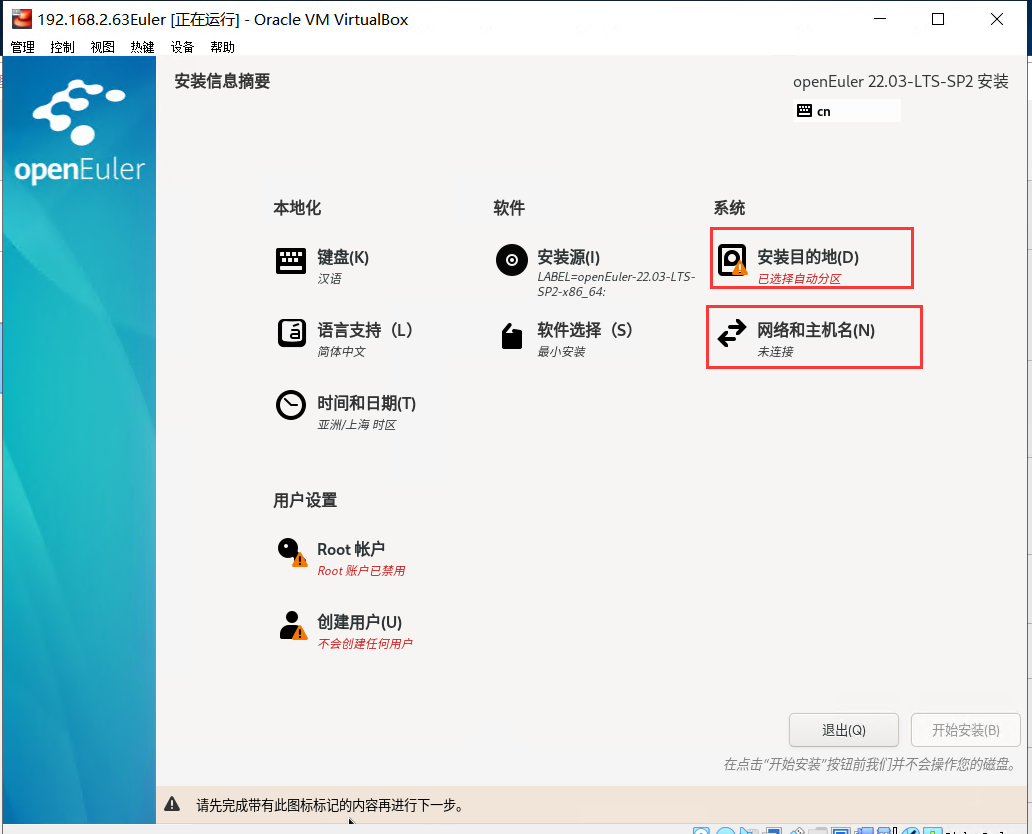Click the 退出(Q) quit button
This screenshot has width=1032, height=834.
(x=844, y=730)
